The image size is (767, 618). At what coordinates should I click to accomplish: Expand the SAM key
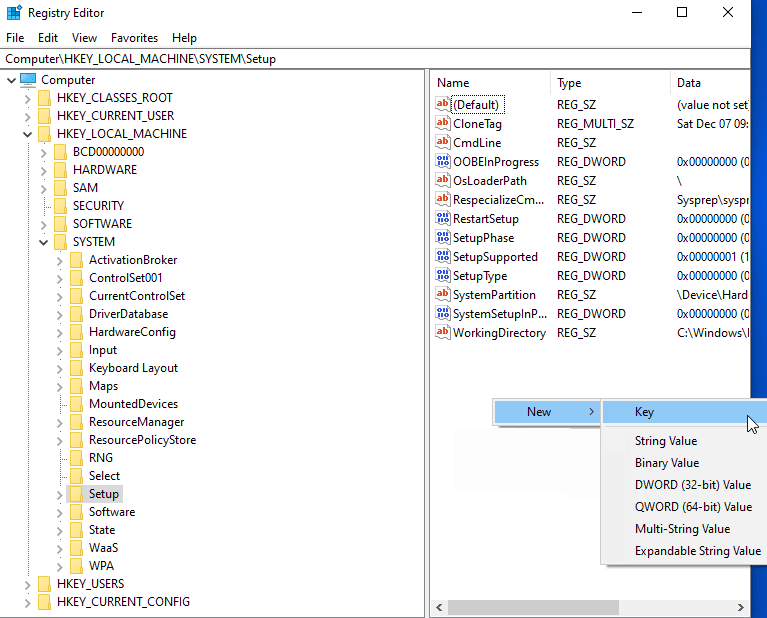click(x=44, y=188)
